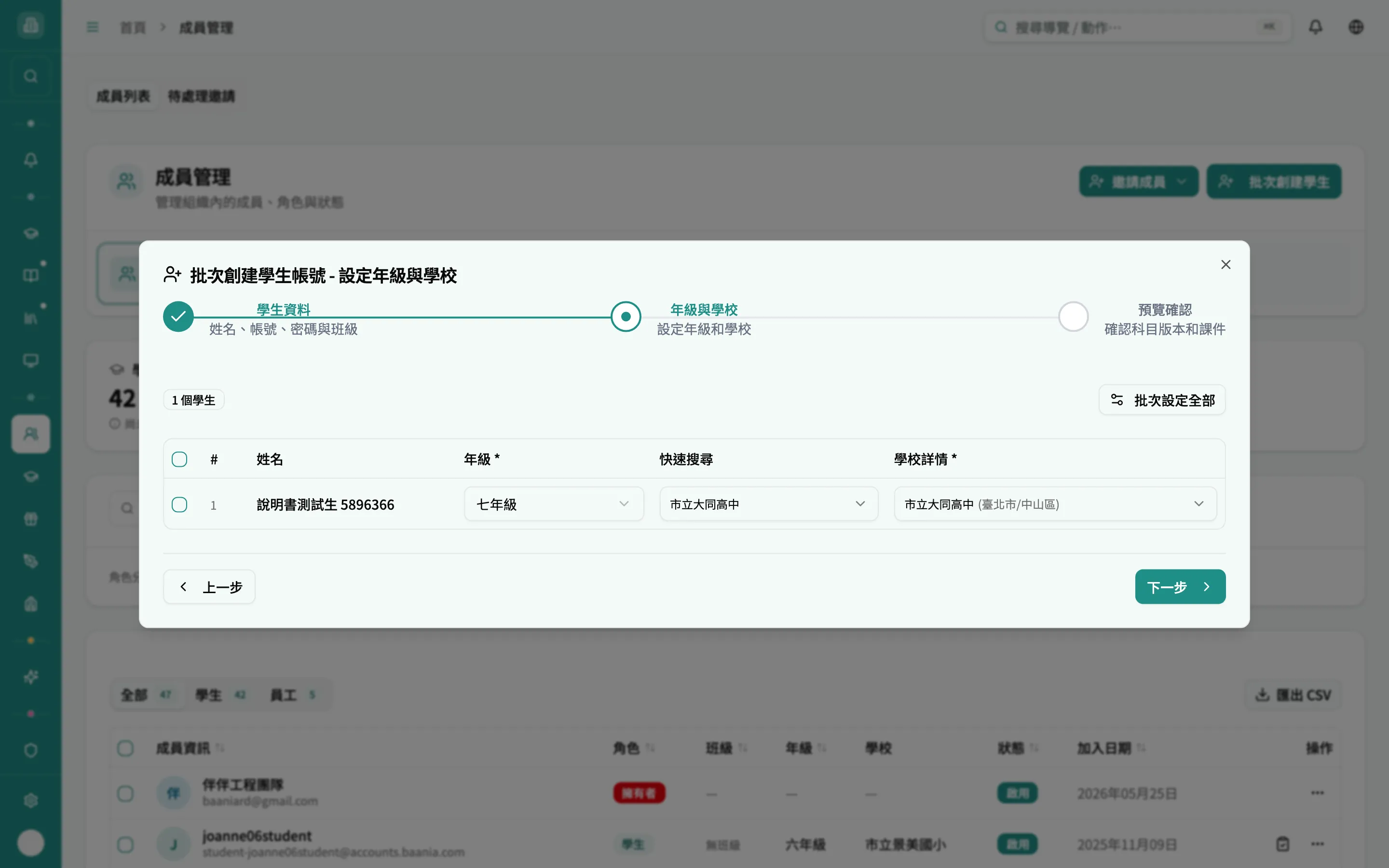Expand the school detail dropdown (臺北市/中山區)
1389x868 pixels.
[1055, 504]
